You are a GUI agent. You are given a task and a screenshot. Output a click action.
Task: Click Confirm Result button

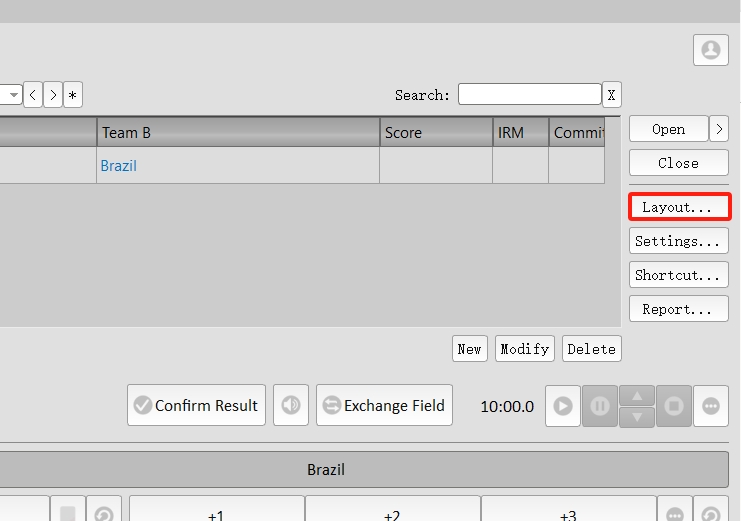tap(196, 405)
